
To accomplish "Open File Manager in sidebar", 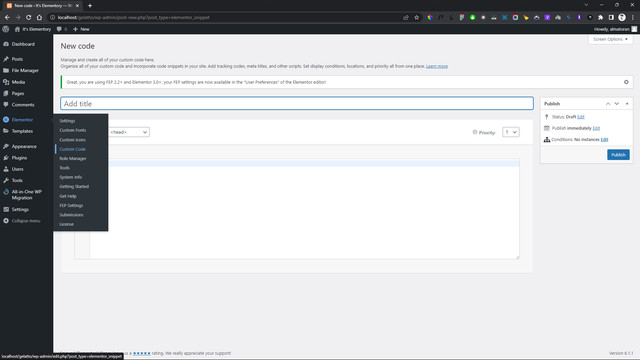I will (x=25, y=71).
